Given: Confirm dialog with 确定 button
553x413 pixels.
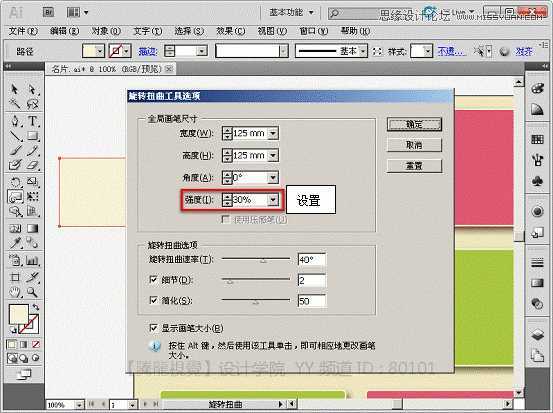Looking at the screenshot, I should click(414, 124).
